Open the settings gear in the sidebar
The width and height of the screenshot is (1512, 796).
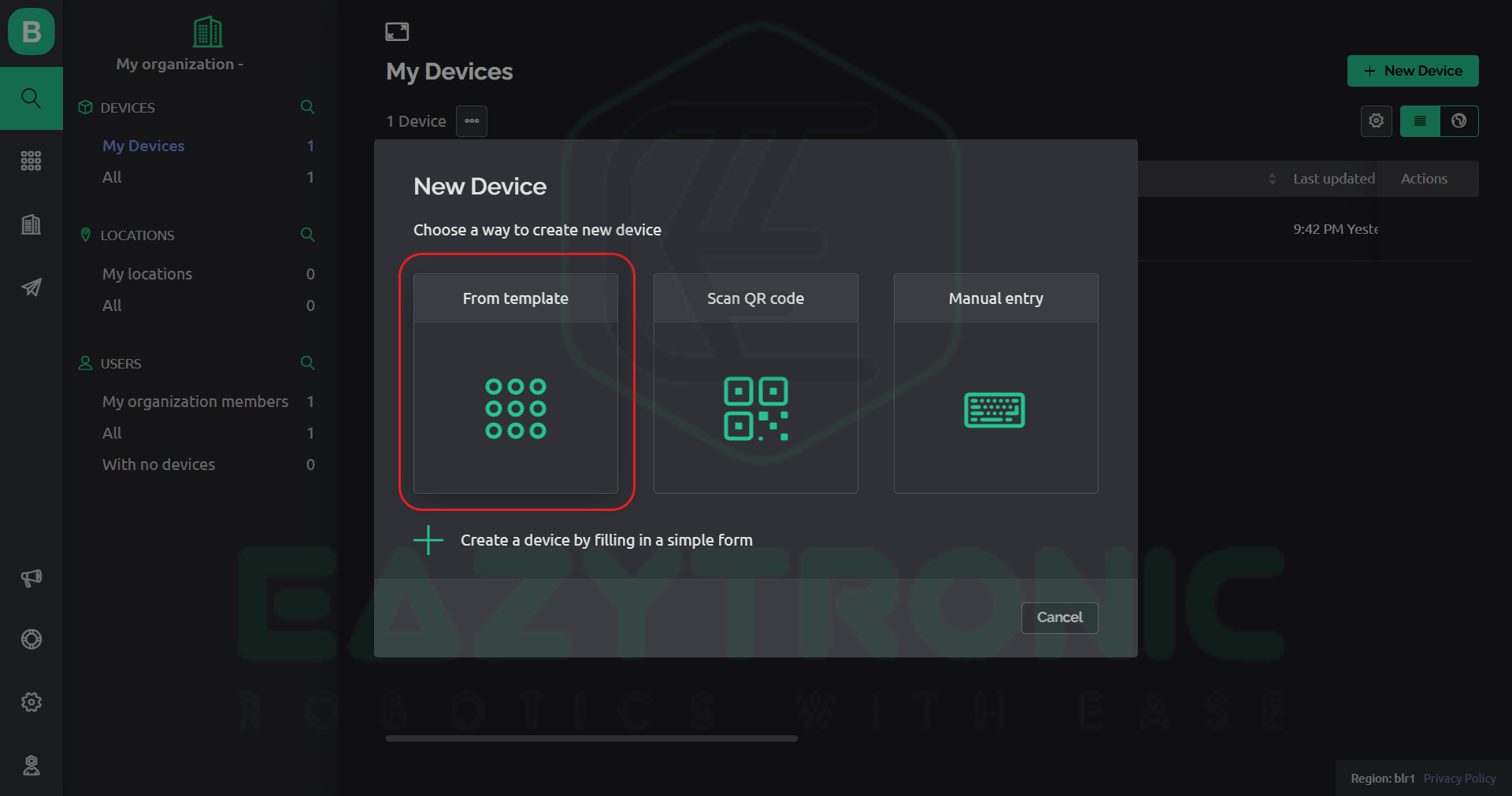click(31, 702)
